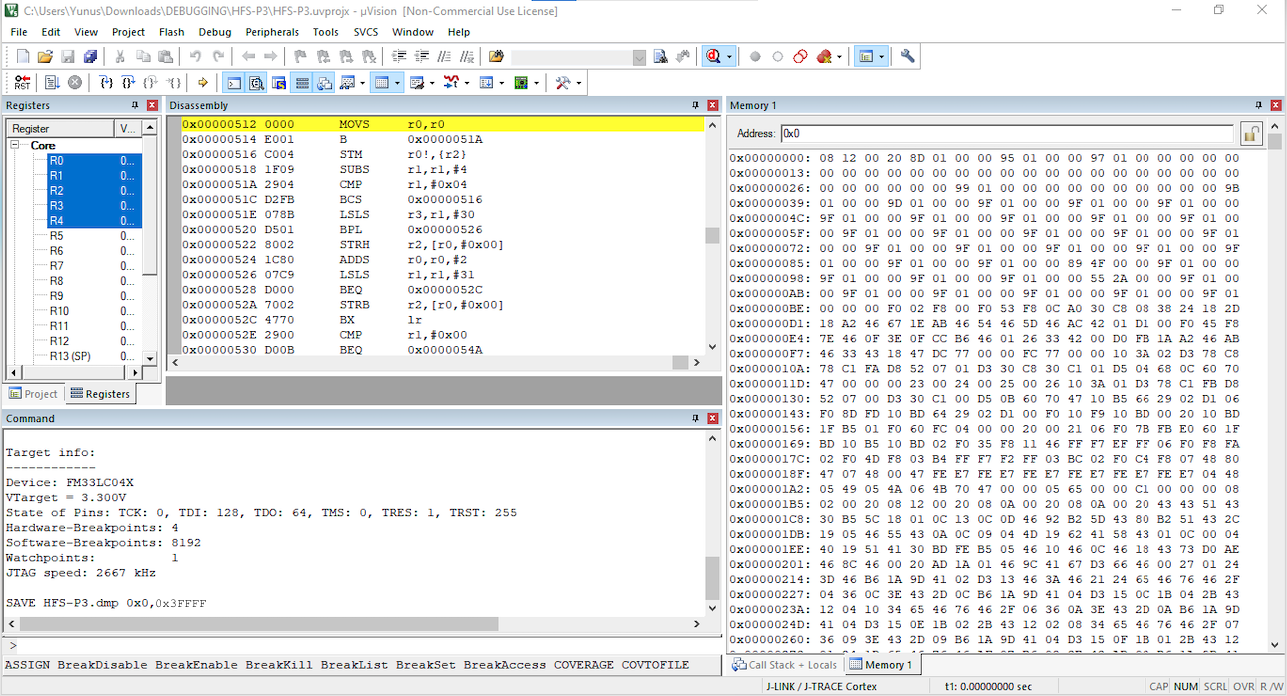Screen dimensions: 1287x696
Task: Click the Run icon next to RST
Action: (x=52, y=83)
